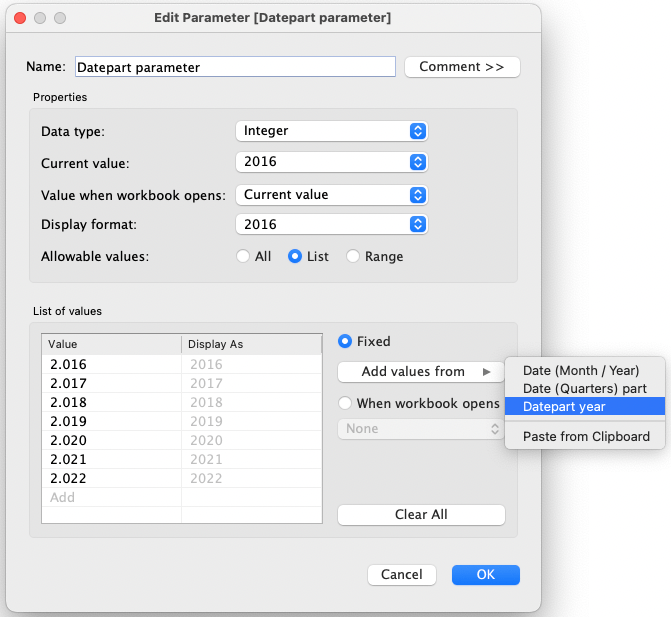Expand the Value when workbook opens dropdown

point(331,194)
